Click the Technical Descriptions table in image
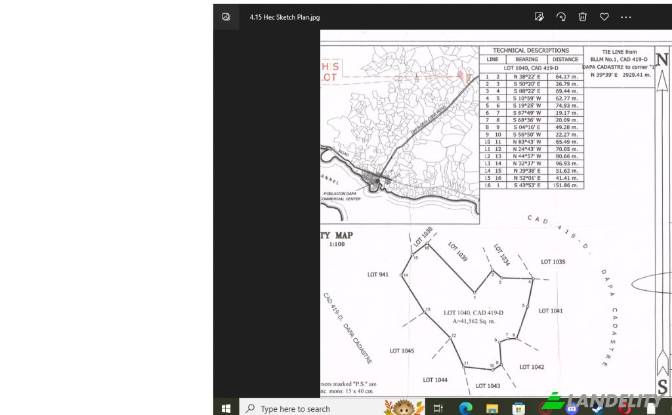The height and width of the screenshot is (415, 672). tap(531, 118)
